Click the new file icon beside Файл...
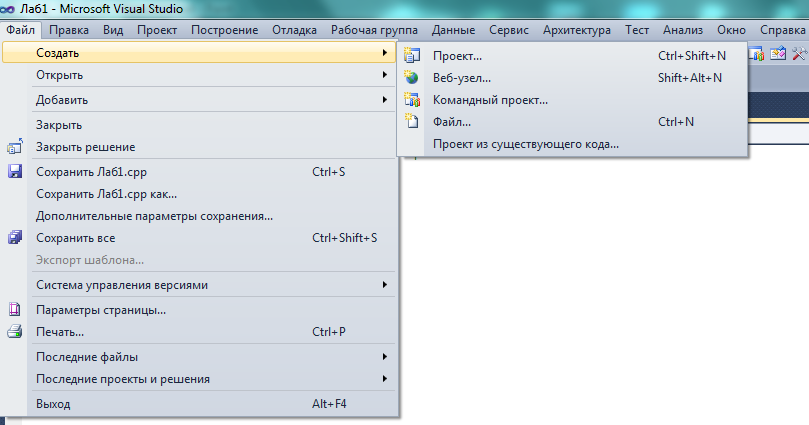This screenshot has width=809, height=425. click(411, 121)
